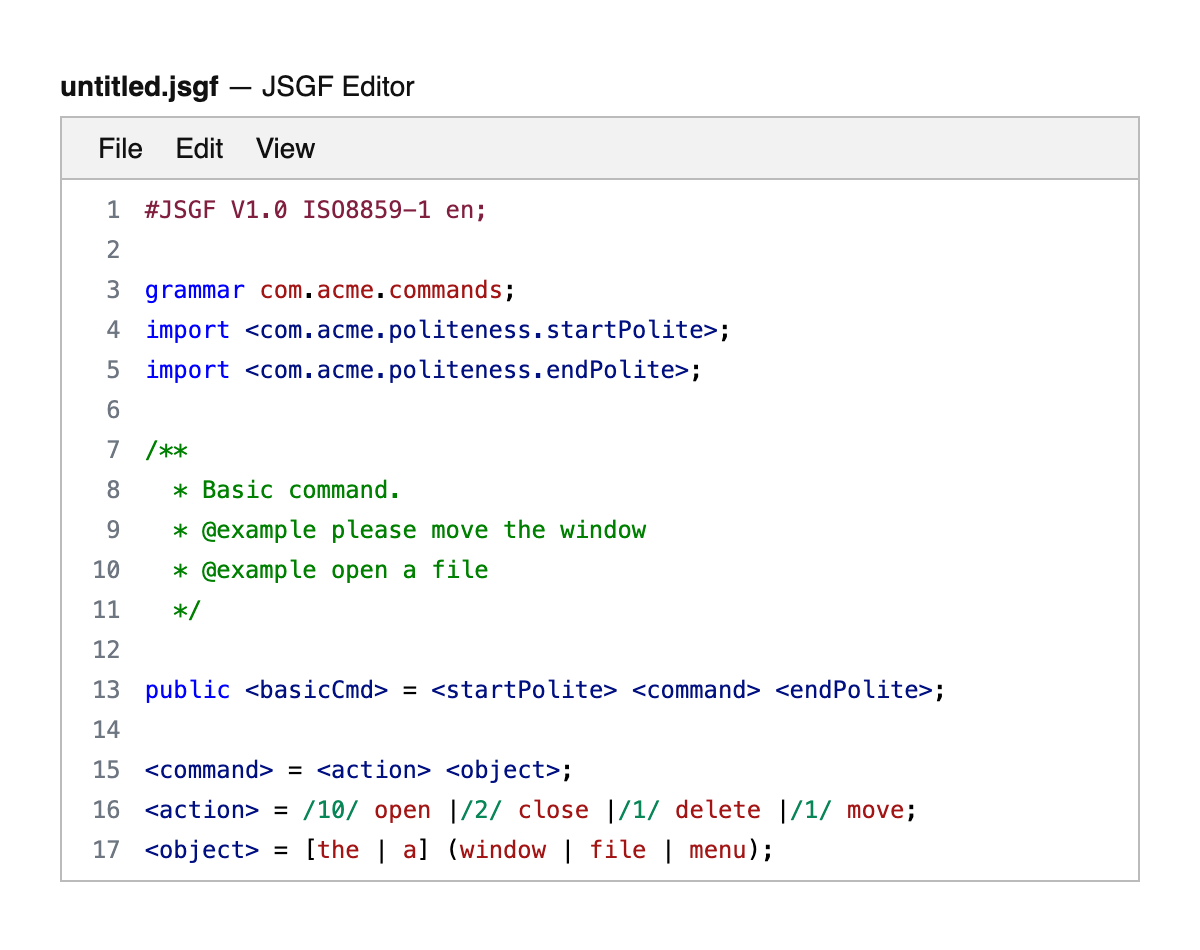Click the 'Basic command.' comment text
Viewport: 1200px width, 950px height.
click(300, 490)
